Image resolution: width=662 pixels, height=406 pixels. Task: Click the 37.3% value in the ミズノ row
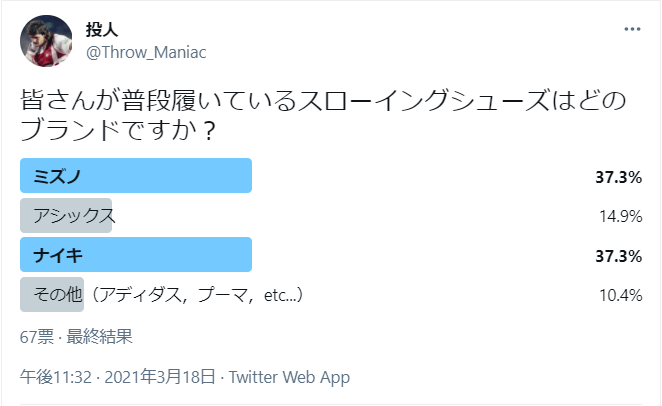pos(618,176)
